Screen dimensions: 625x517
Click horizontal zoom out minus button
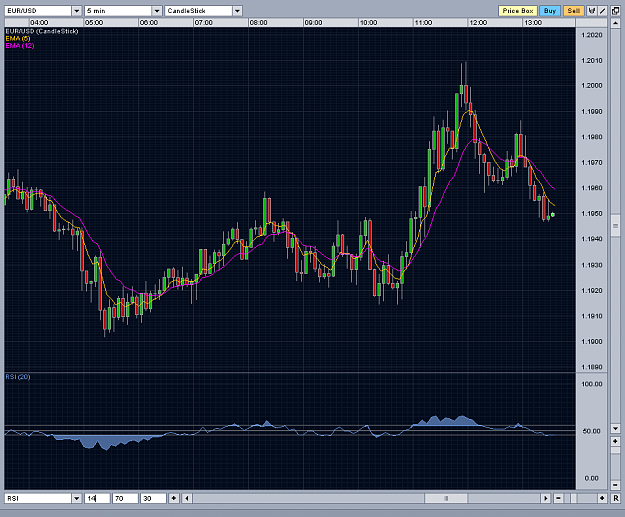(x=558, y=498)
